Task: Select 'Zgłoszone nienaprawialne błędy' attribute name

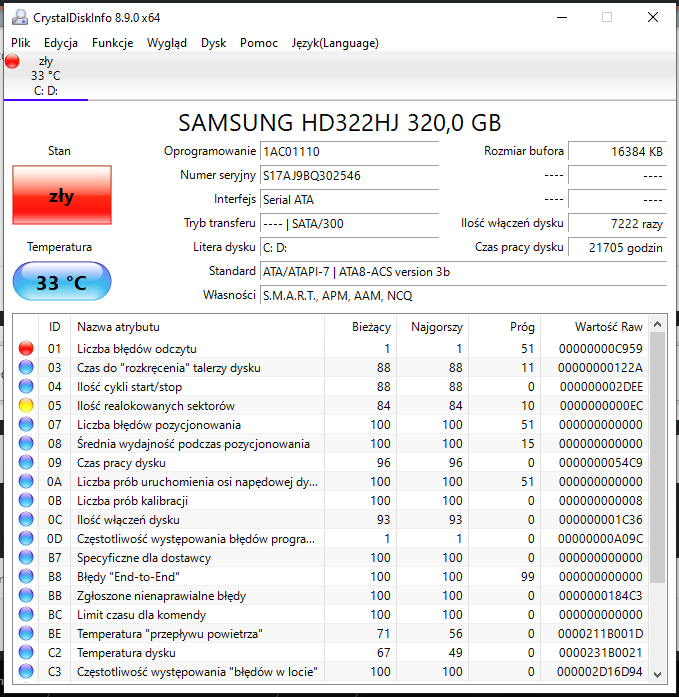Action: tap(161, 596)
